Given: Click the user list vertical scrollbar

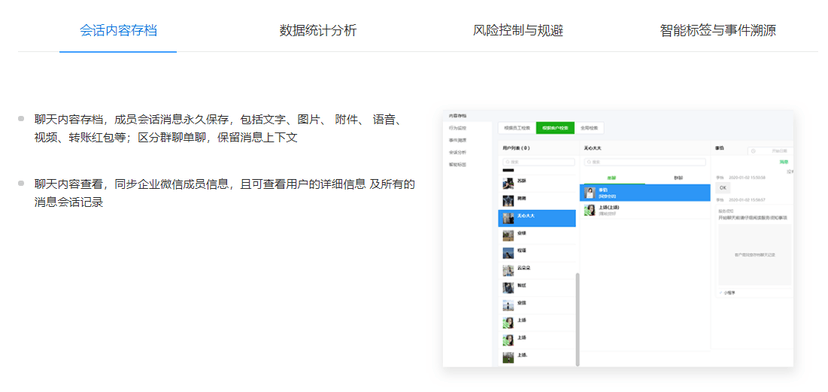Looking at the screenshot, I should pyautogui.click(x=577, y=319).
